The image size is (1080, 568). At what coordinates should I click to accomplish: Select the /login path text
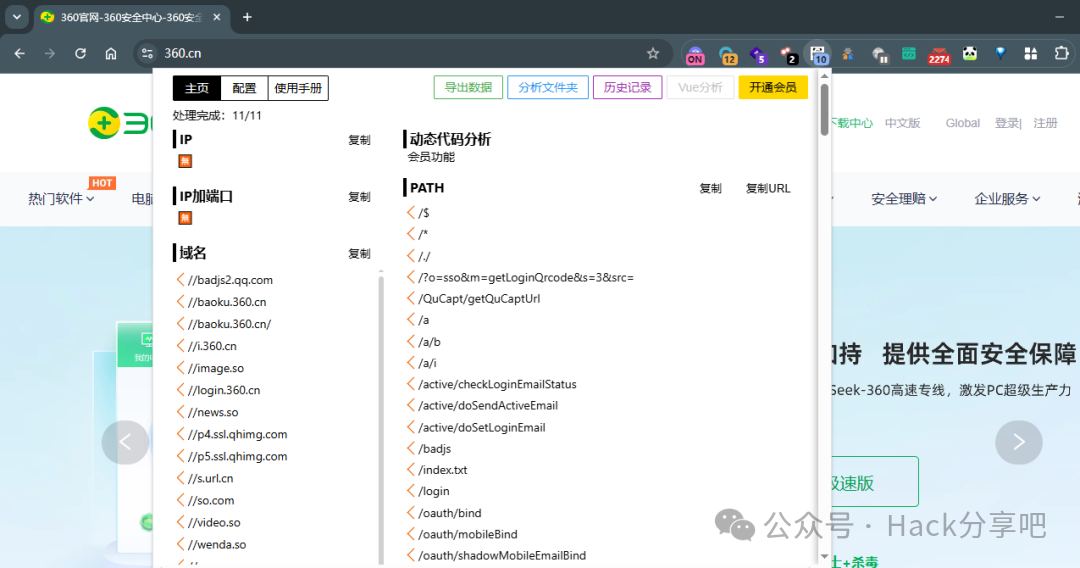tap(434, 491)
